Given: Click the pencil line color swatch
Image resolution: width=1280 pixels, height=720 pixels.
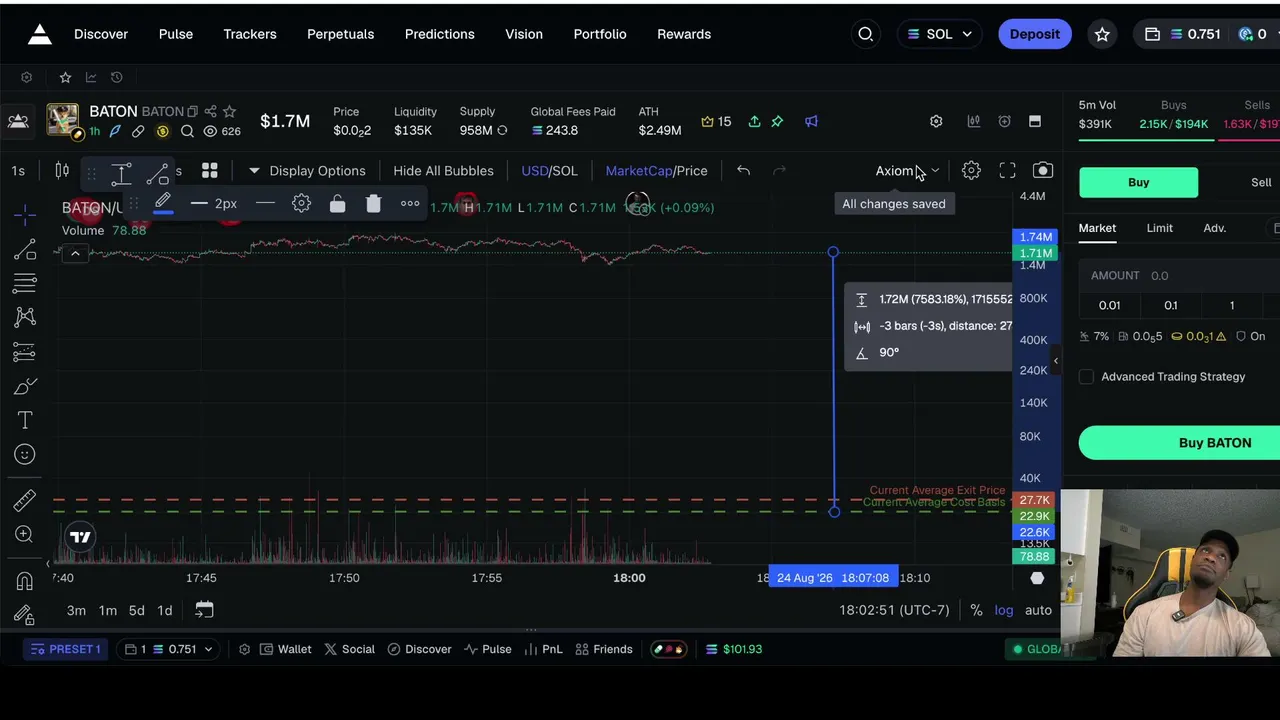Looking at the screenshot, I should (163, 204).
